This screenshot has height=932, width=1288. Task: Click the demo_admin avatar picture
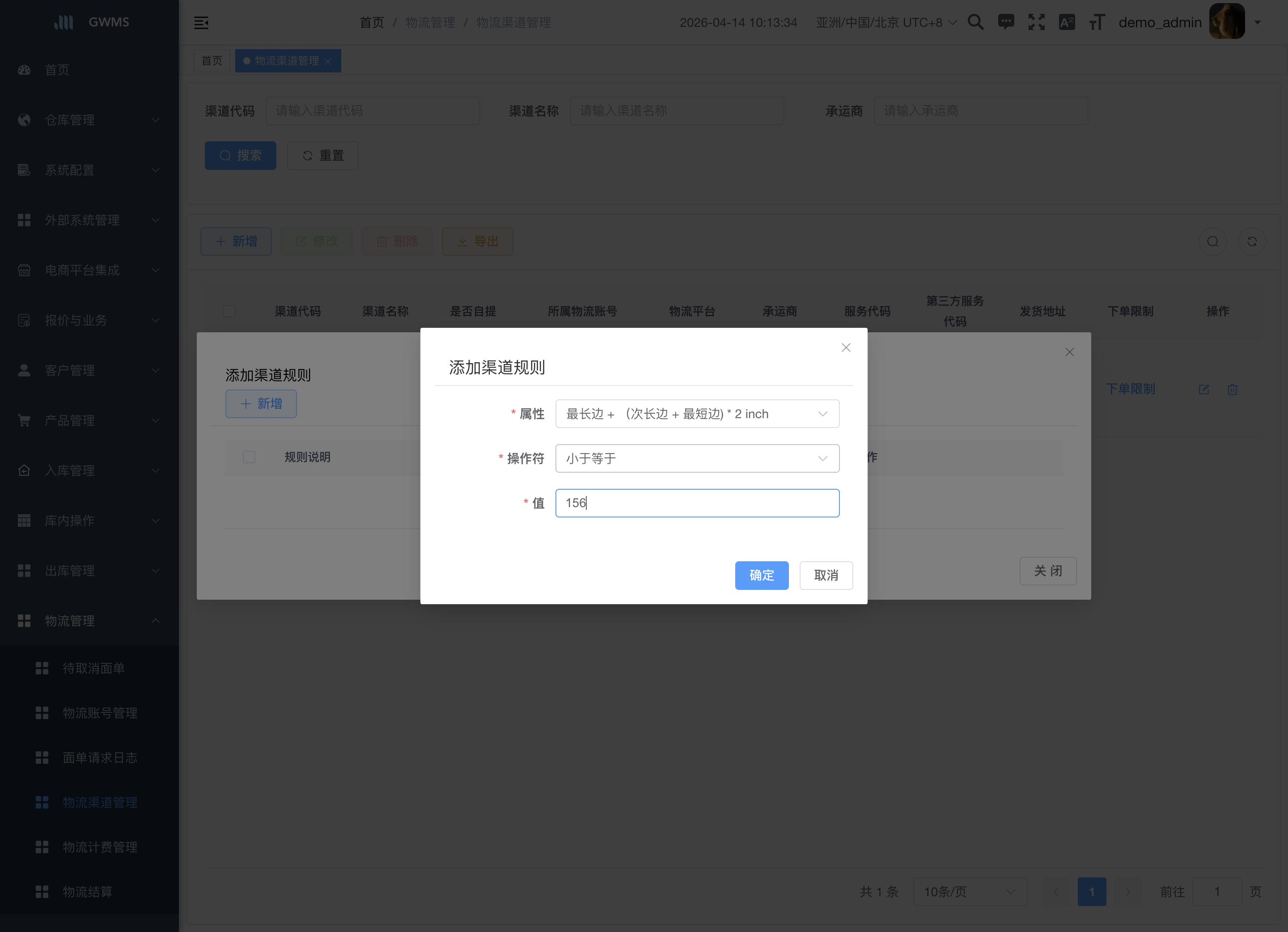[1227, 21]
